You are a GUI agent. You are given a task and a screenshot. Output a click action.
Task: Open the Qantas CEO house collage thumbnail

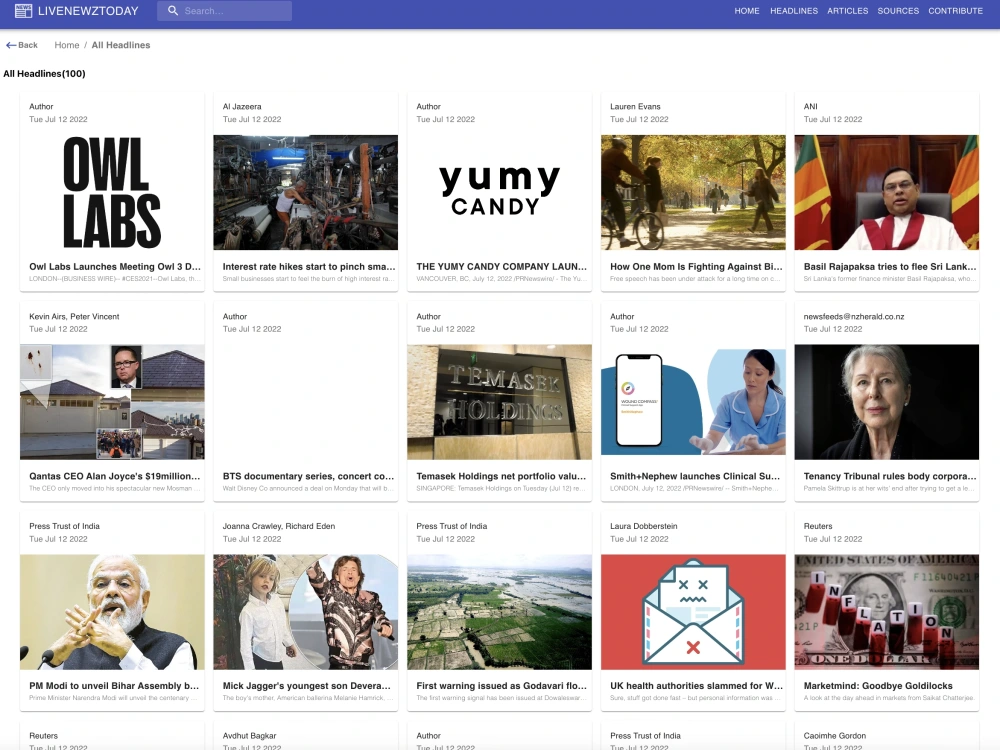112,402
